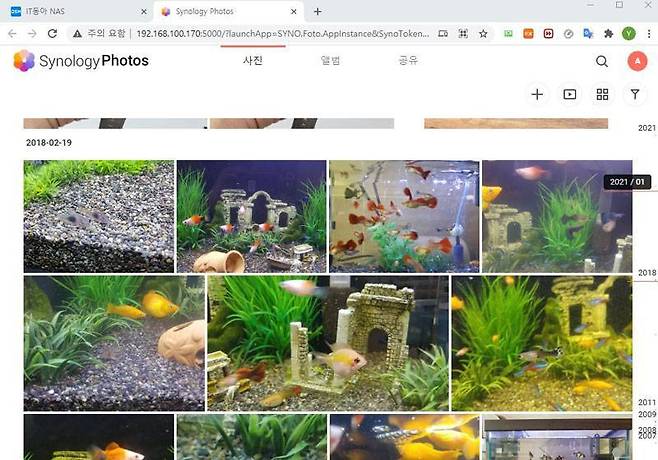Select the 사진 tab
The image size is (658, 460).
point(253,61)
